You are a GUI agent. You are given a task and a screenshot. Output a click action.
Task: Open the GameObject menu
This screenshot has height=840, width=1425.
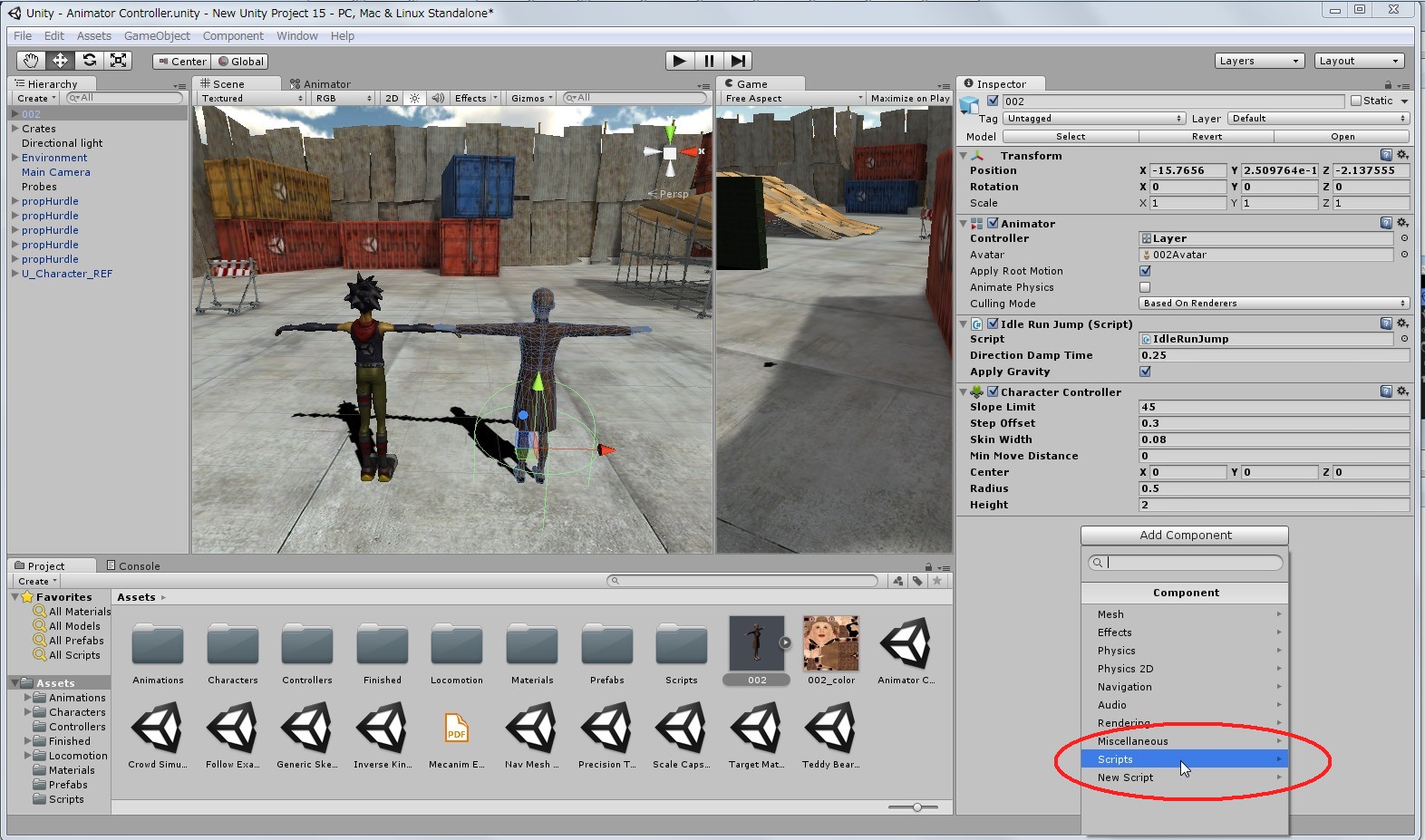(x=157, y=36)
